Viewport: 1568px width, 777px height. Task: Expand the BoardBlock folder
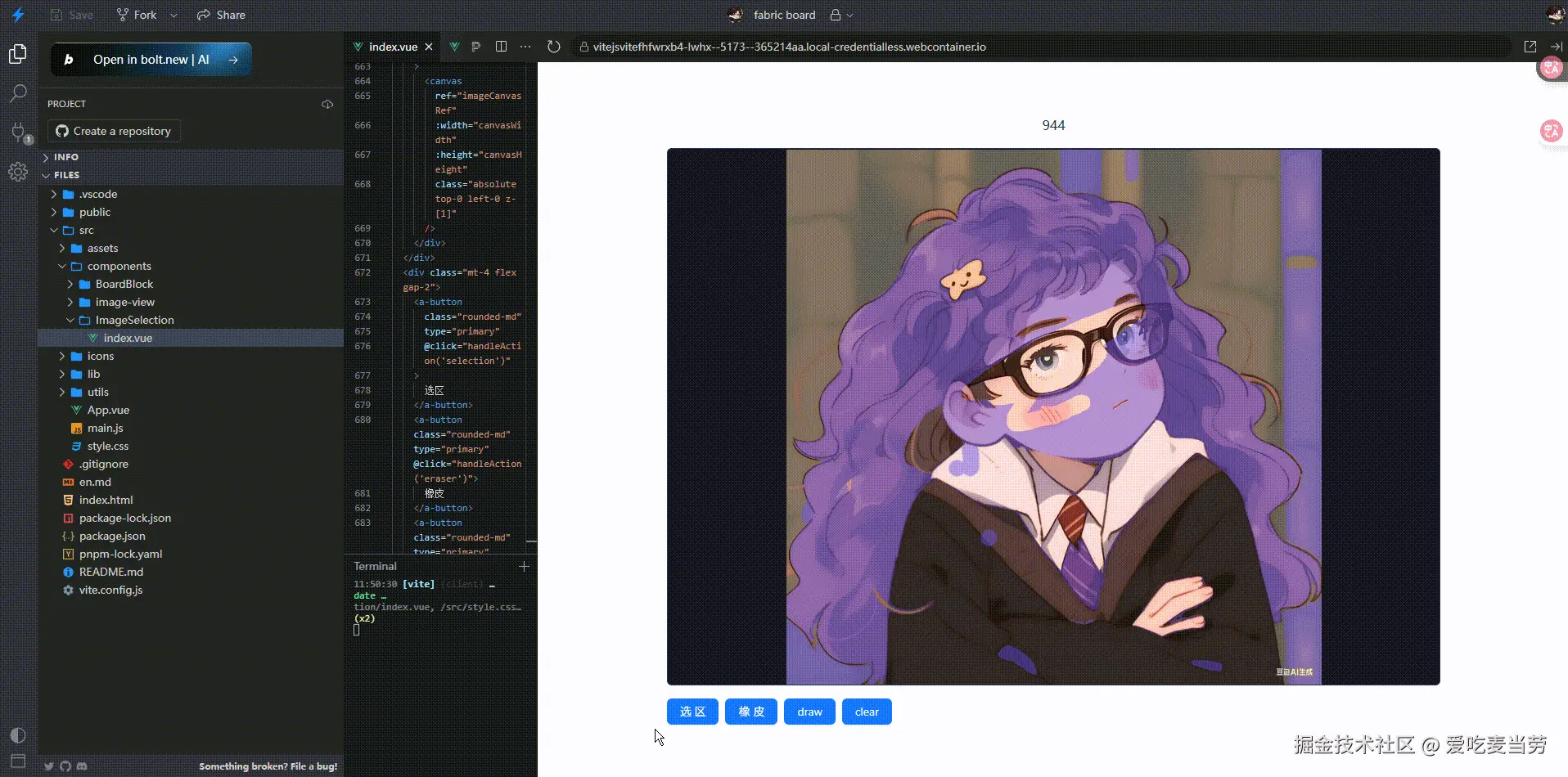pyautogui.click(x=124, y=284)
